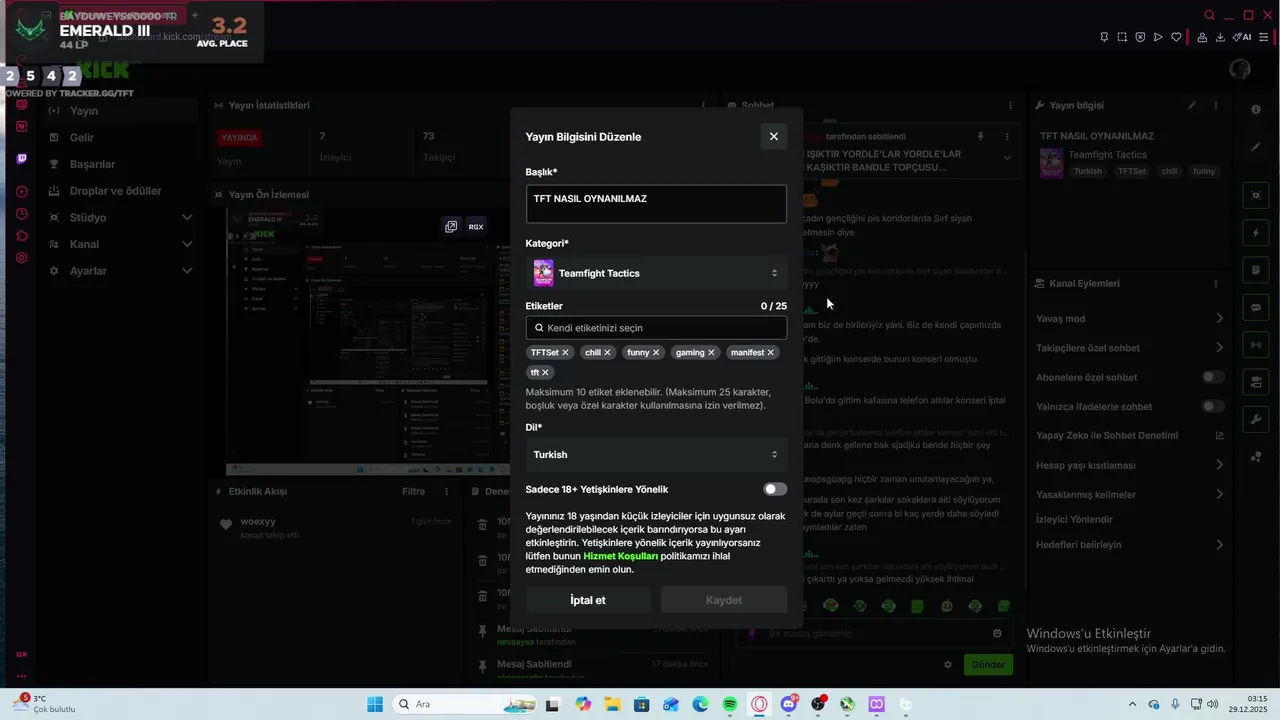This screenshot has height=720, width=1280.
Task: Click the İptal et button
Action: (588, 600)
